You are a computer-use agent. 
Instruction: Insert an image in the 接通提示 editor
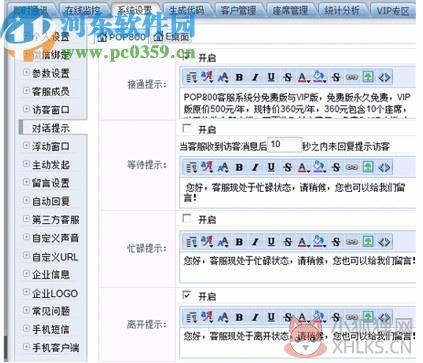[368, 77]
